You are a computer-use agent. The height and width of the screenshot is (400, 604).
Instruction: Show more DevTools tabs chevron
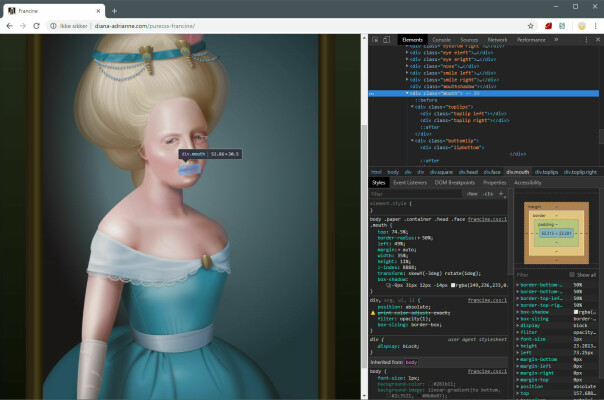click(556, 40)
